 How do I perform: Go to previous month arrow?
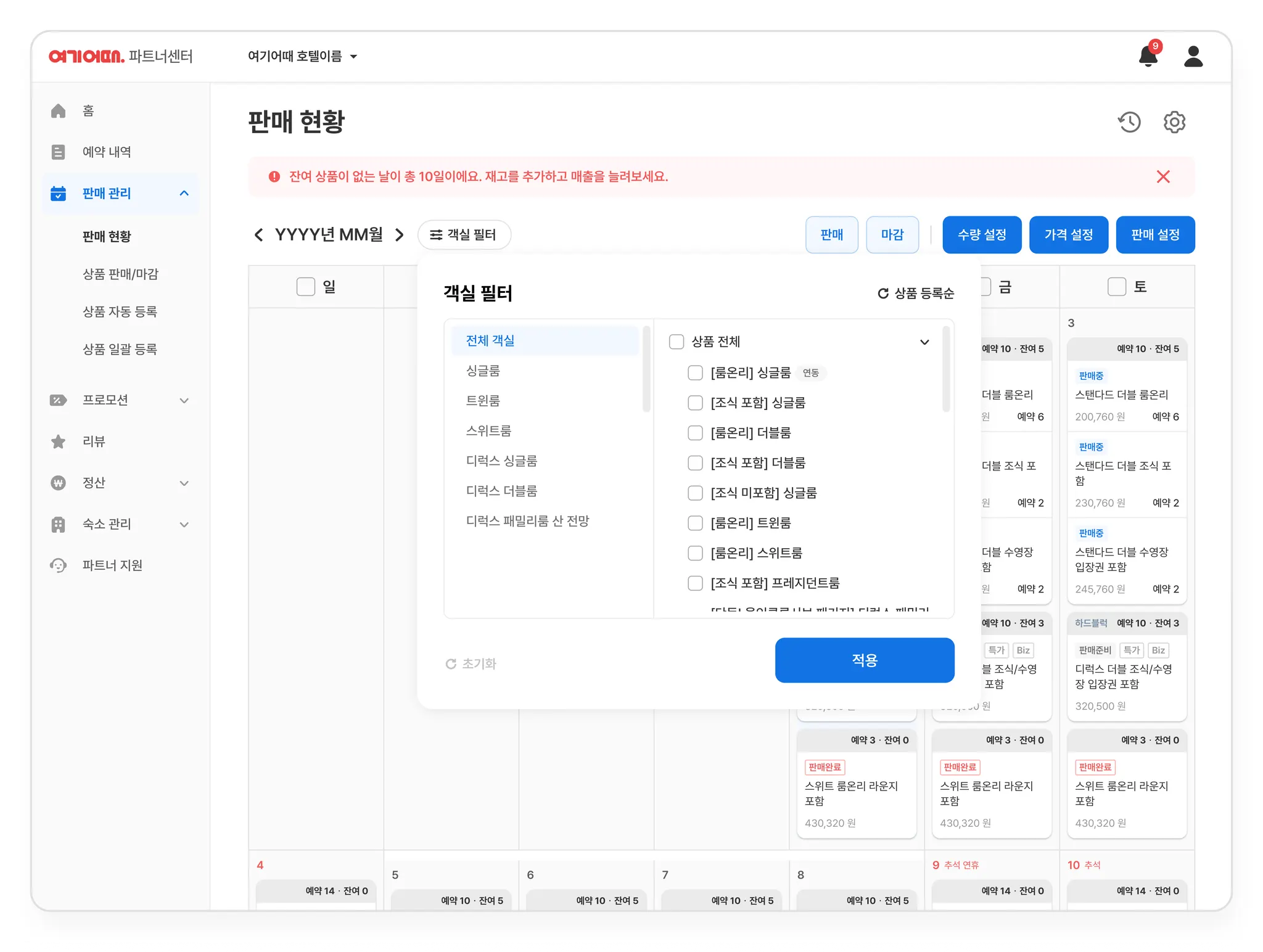tap(258, 235)
